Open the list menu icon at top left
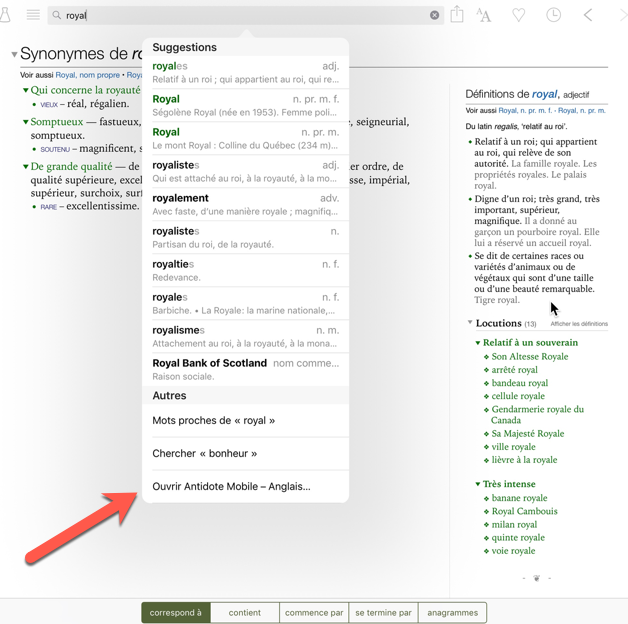 [33, 15]
